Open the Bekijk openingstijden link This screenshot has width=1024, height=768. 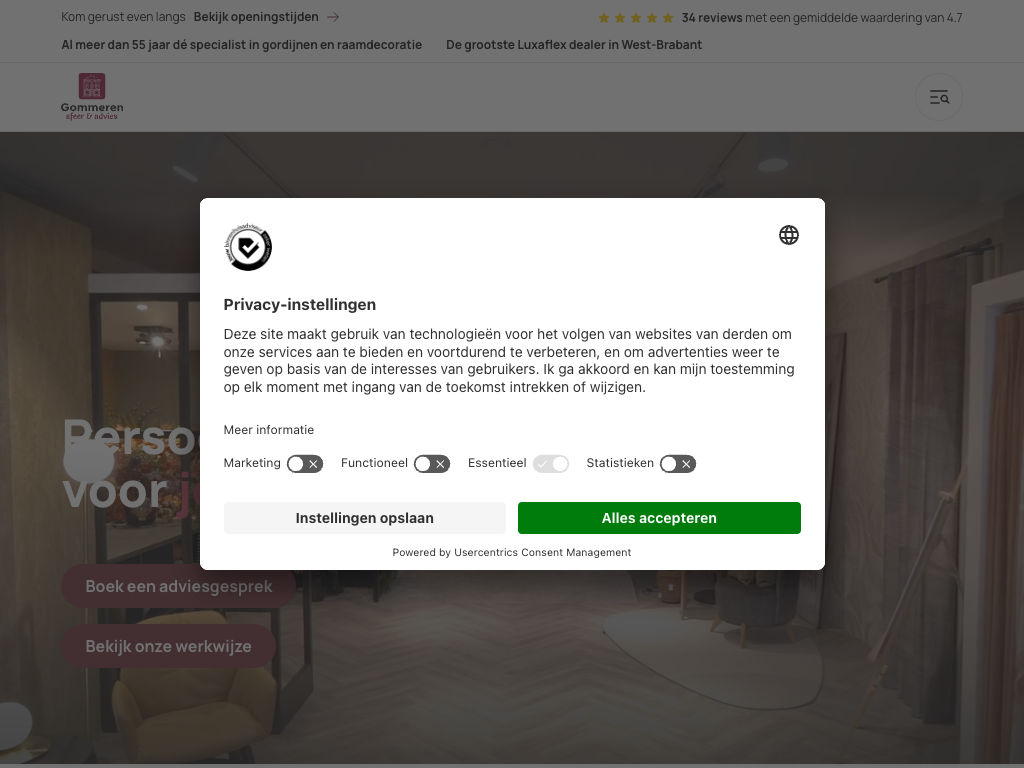pyautogui.click(x=256, y=17)
